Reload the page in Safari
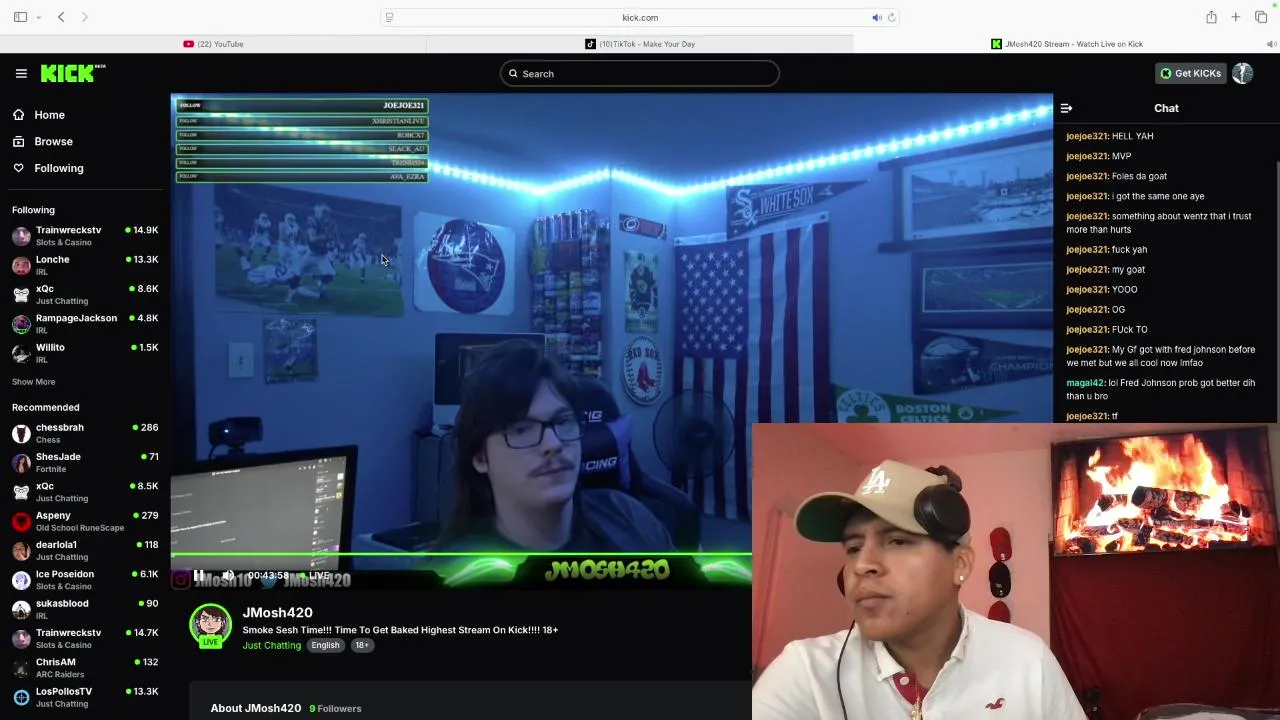Screen dimensions: 1280x720 tap(891, 17)
